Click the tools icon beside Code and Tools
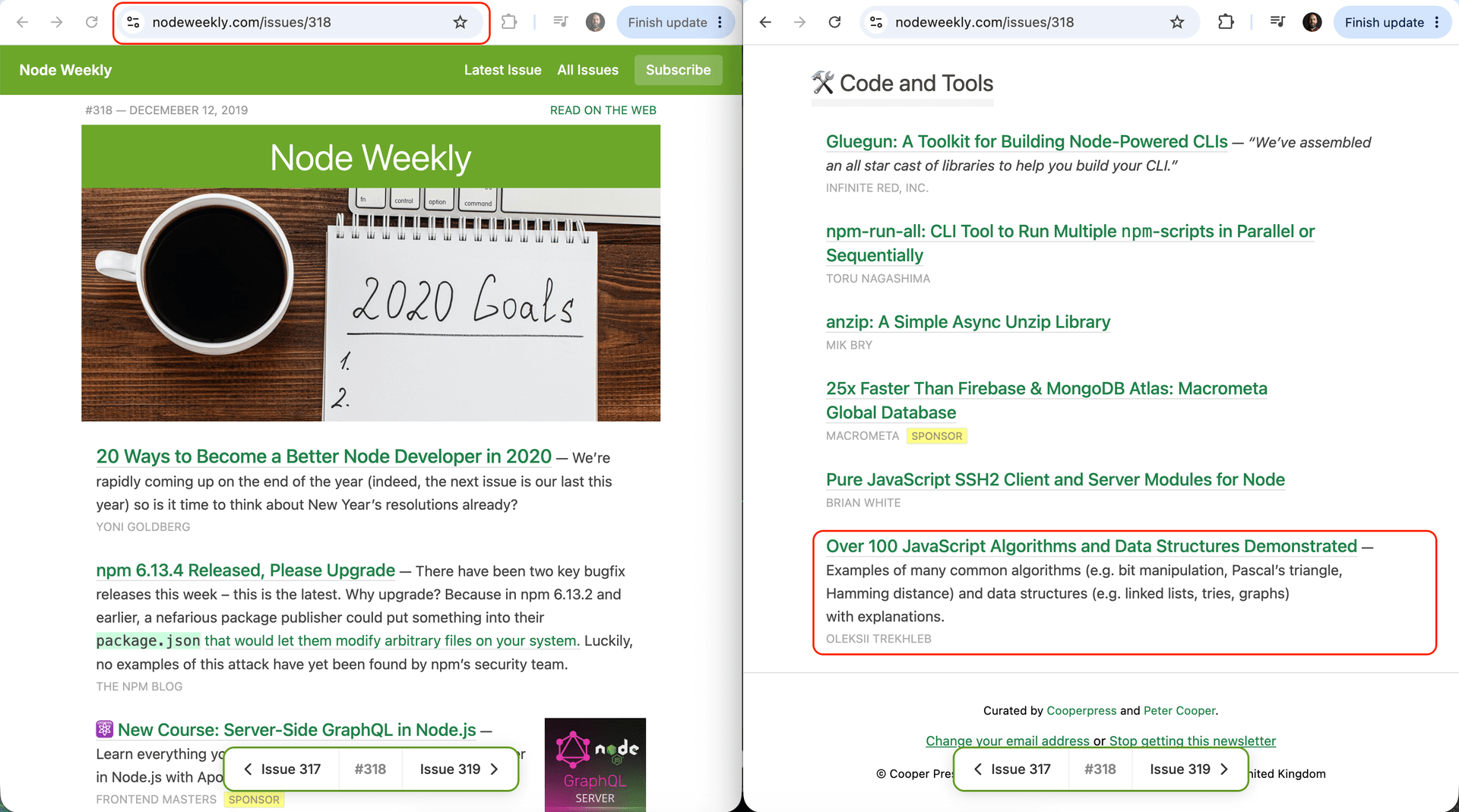This screenshot has width=1459, height=812. [x=823, y=83]
